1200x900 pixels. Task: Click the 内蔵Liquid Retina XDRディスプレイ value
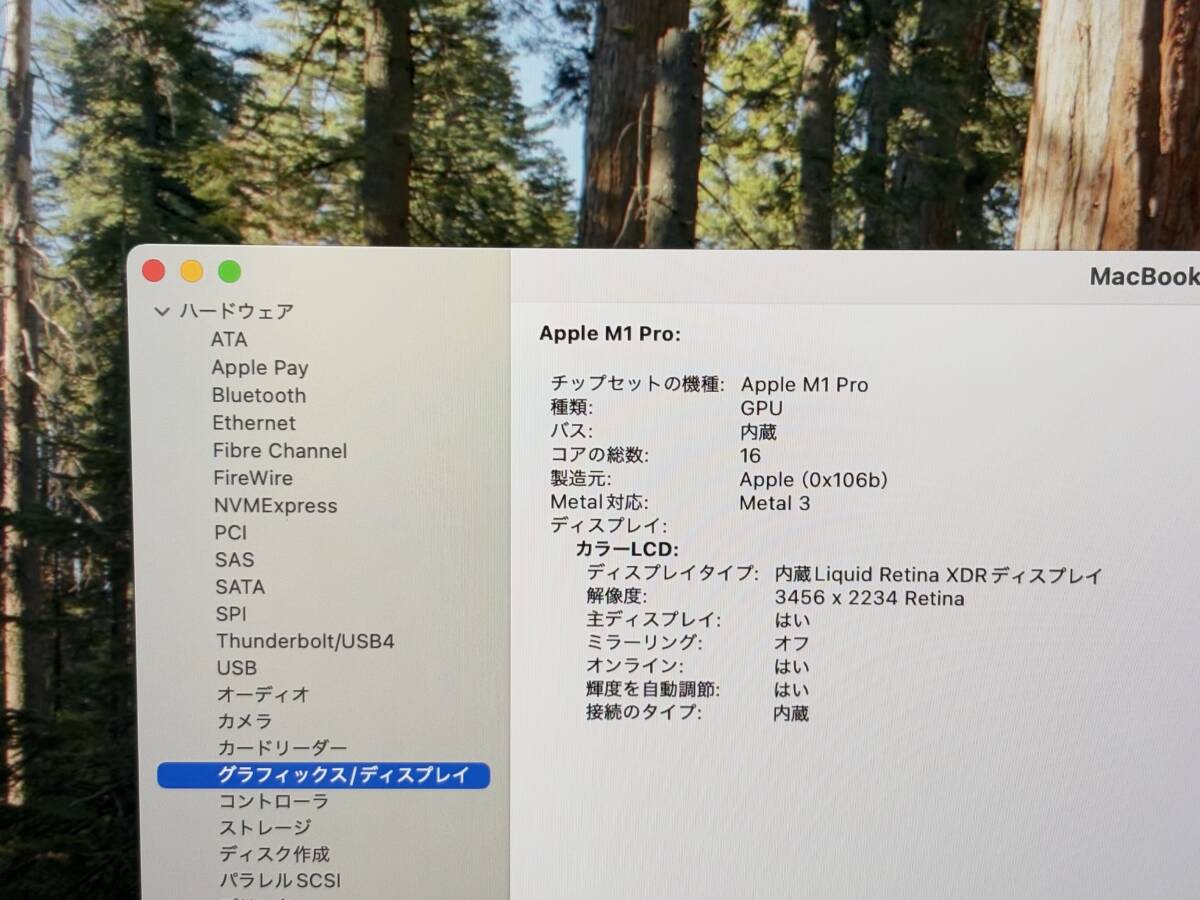coord(939,575)
